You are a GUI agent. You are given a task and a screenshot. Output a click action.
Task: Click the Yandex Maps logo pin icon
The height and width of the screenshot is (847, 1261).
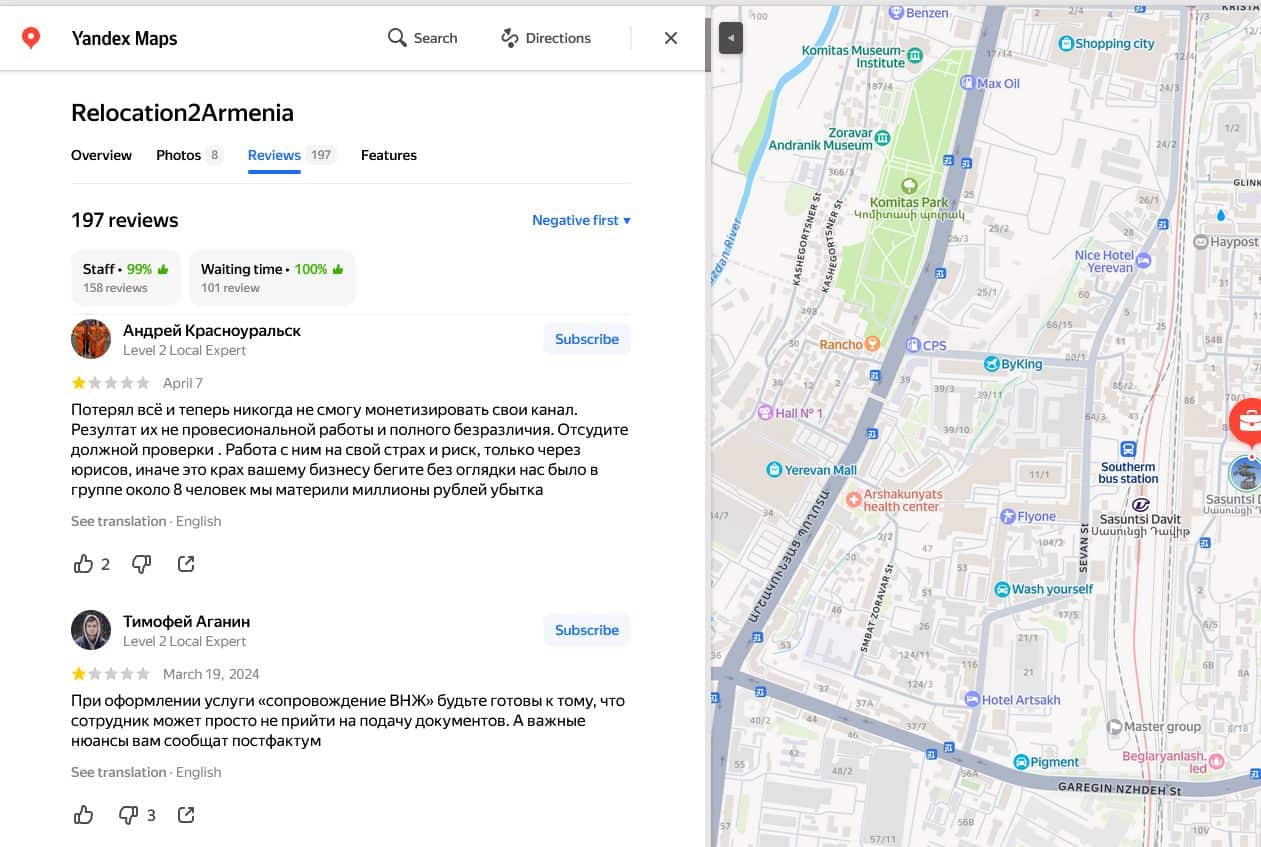(31, 38)
